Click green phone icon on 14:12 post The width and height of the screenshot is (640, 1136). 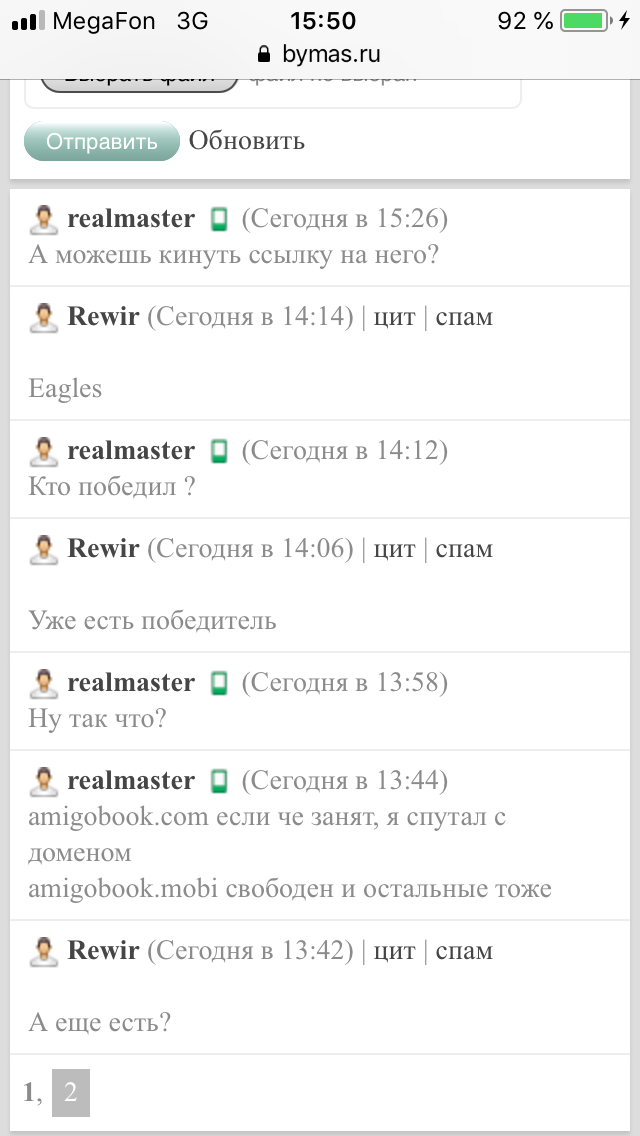pos(219,452)
